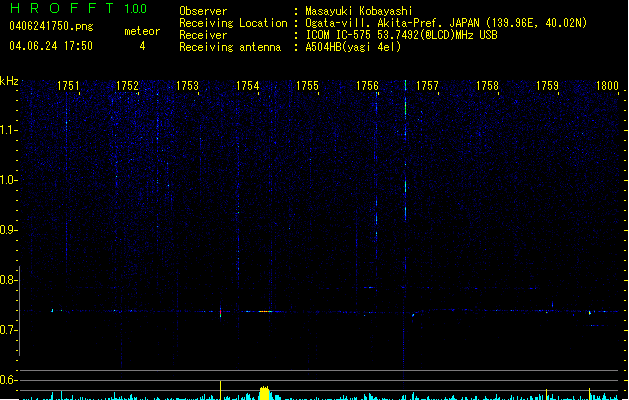Click the yellow power peak block in bottom graph

coord(264,393)
